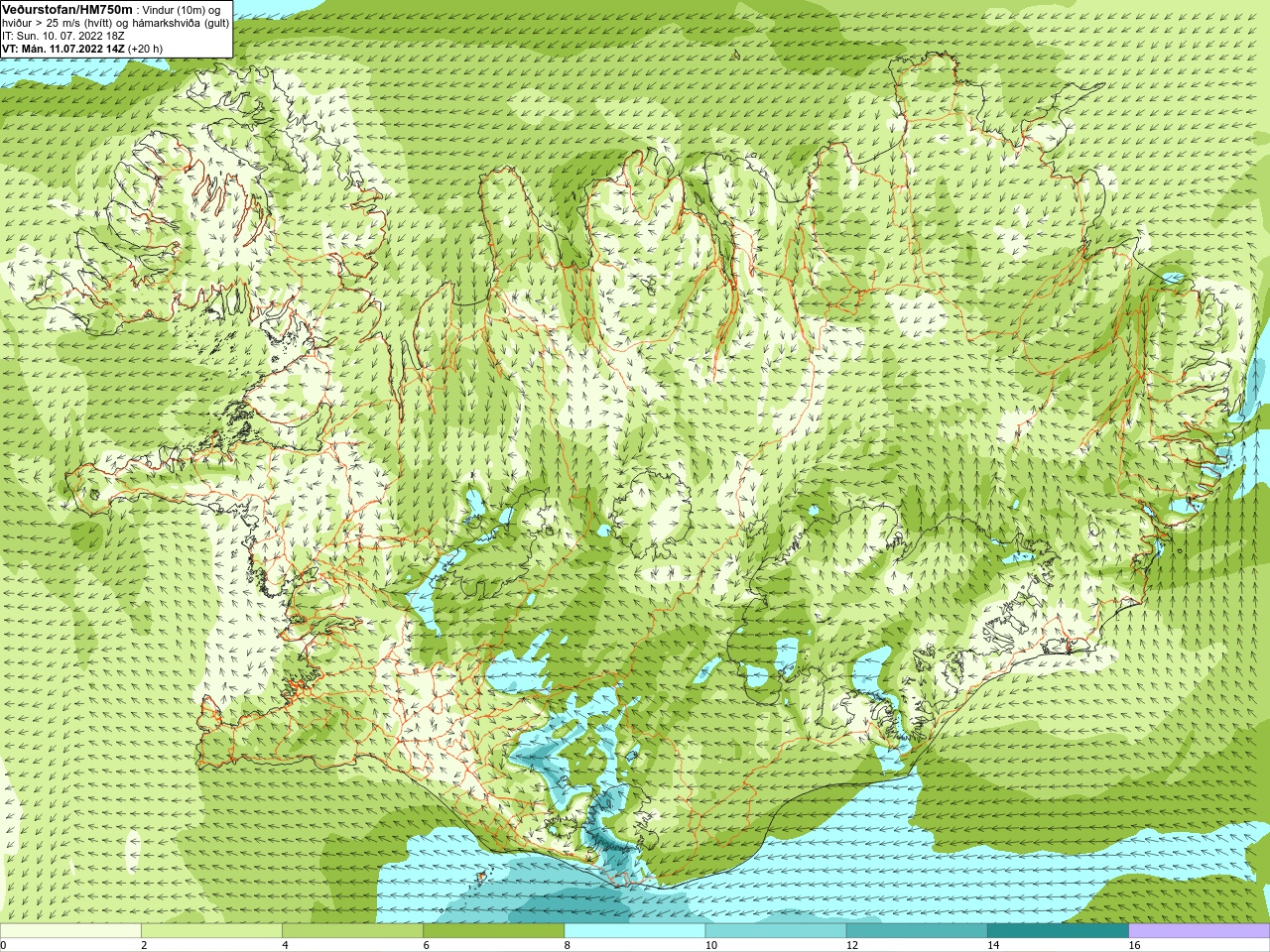This screenshot has height=952, width=1270.
Task: Click the dark teal 14–16 legend swatch
Action: click(1059, 931)
